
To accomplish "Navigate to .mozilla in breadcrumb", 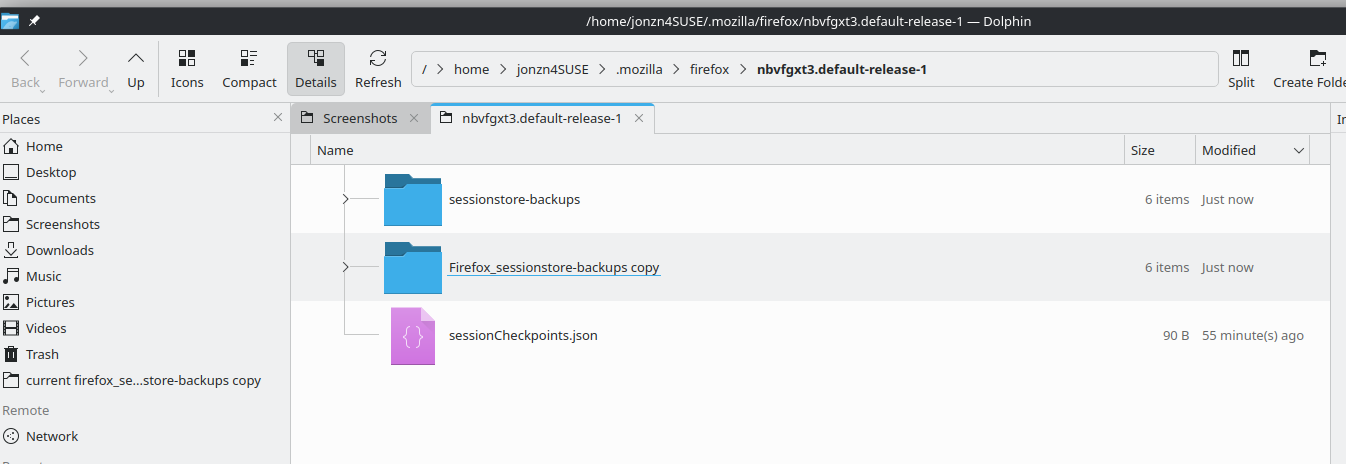I will coord(641,69).
